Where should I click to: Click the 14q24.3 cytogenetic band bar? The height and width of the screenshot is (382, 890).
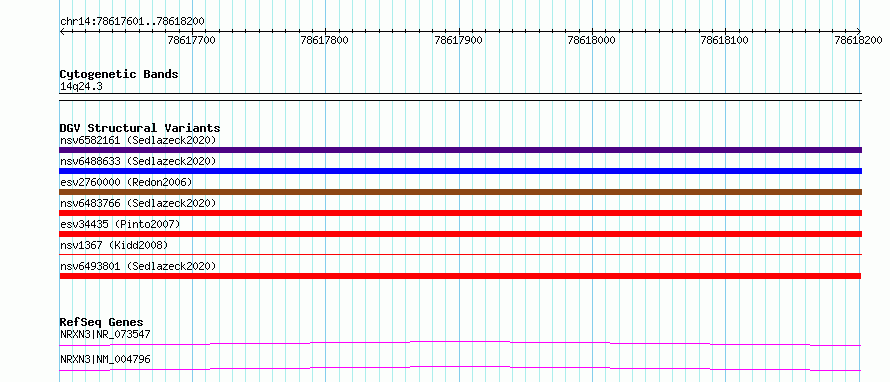click(x=460, y=96)
